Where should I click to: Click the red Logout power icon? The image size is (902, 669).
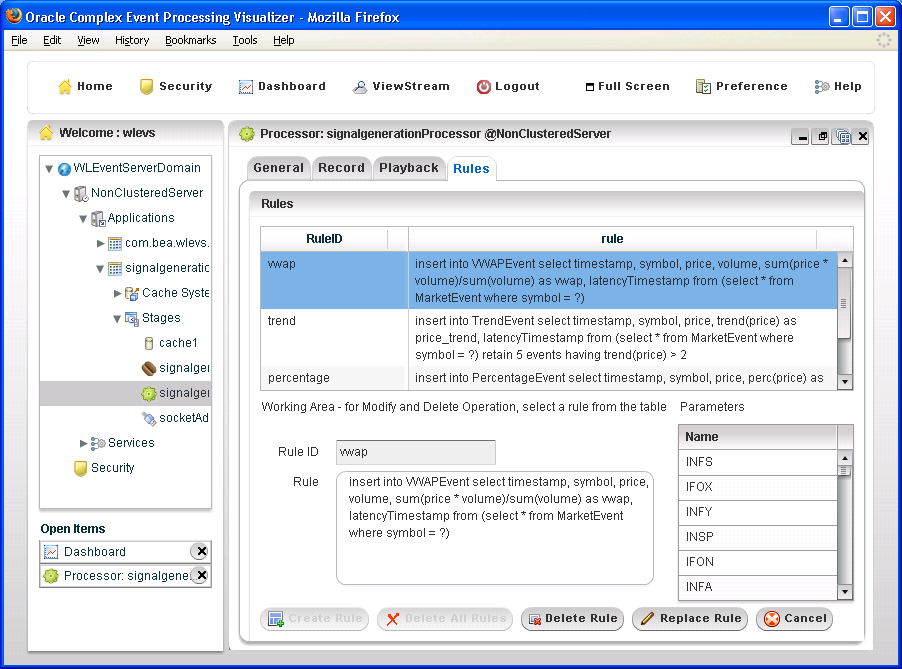484,87
